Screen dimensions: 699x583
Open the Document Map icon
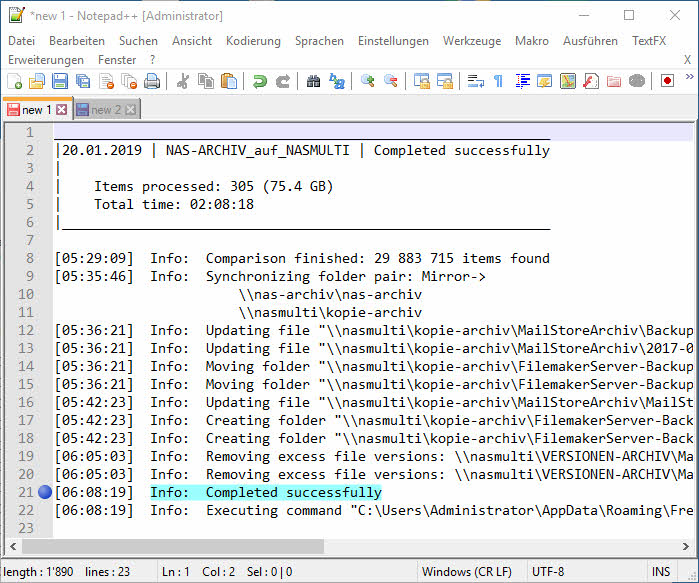pyautogui.click(x=568, y=81)
